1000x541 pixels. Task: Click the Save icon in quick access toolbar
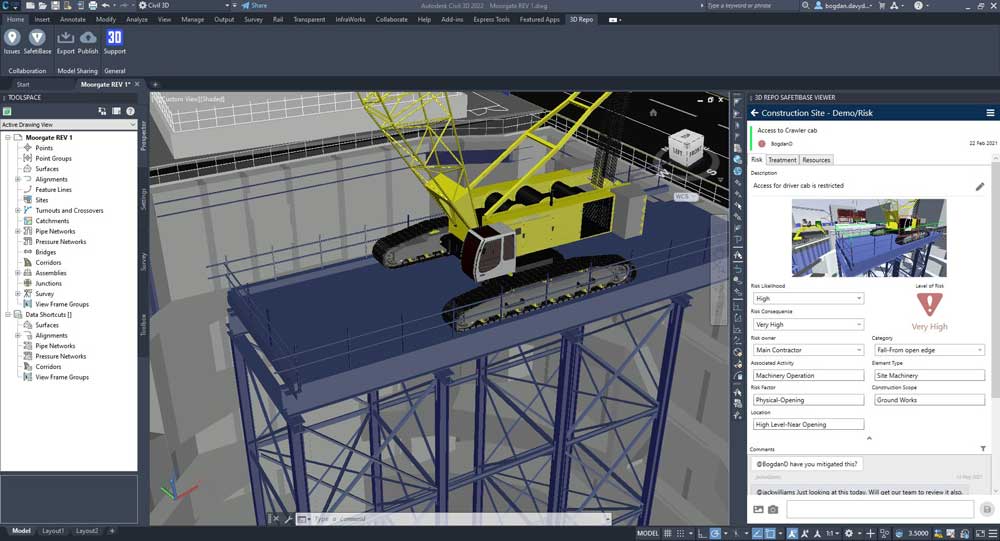(x=55, y=6)
